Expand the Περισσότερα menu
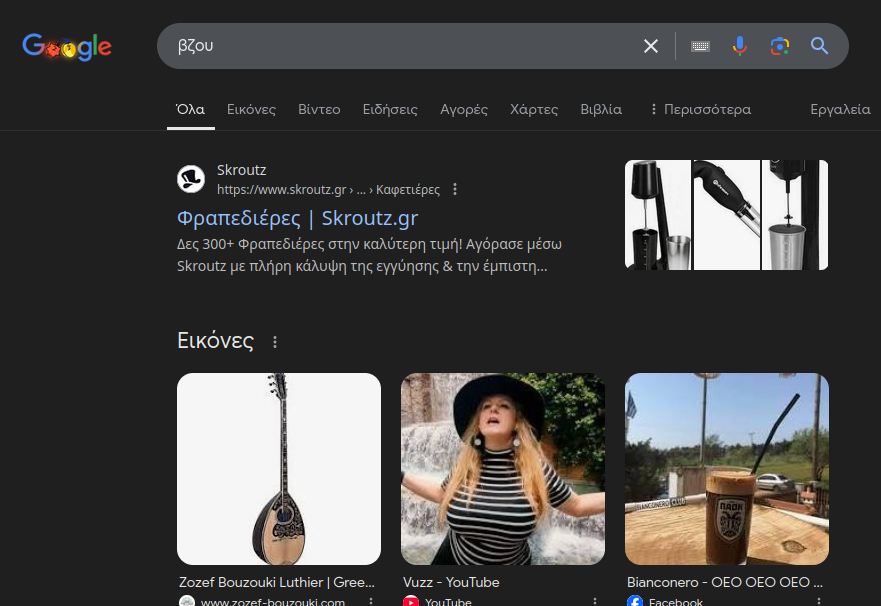 coord(700,110)
